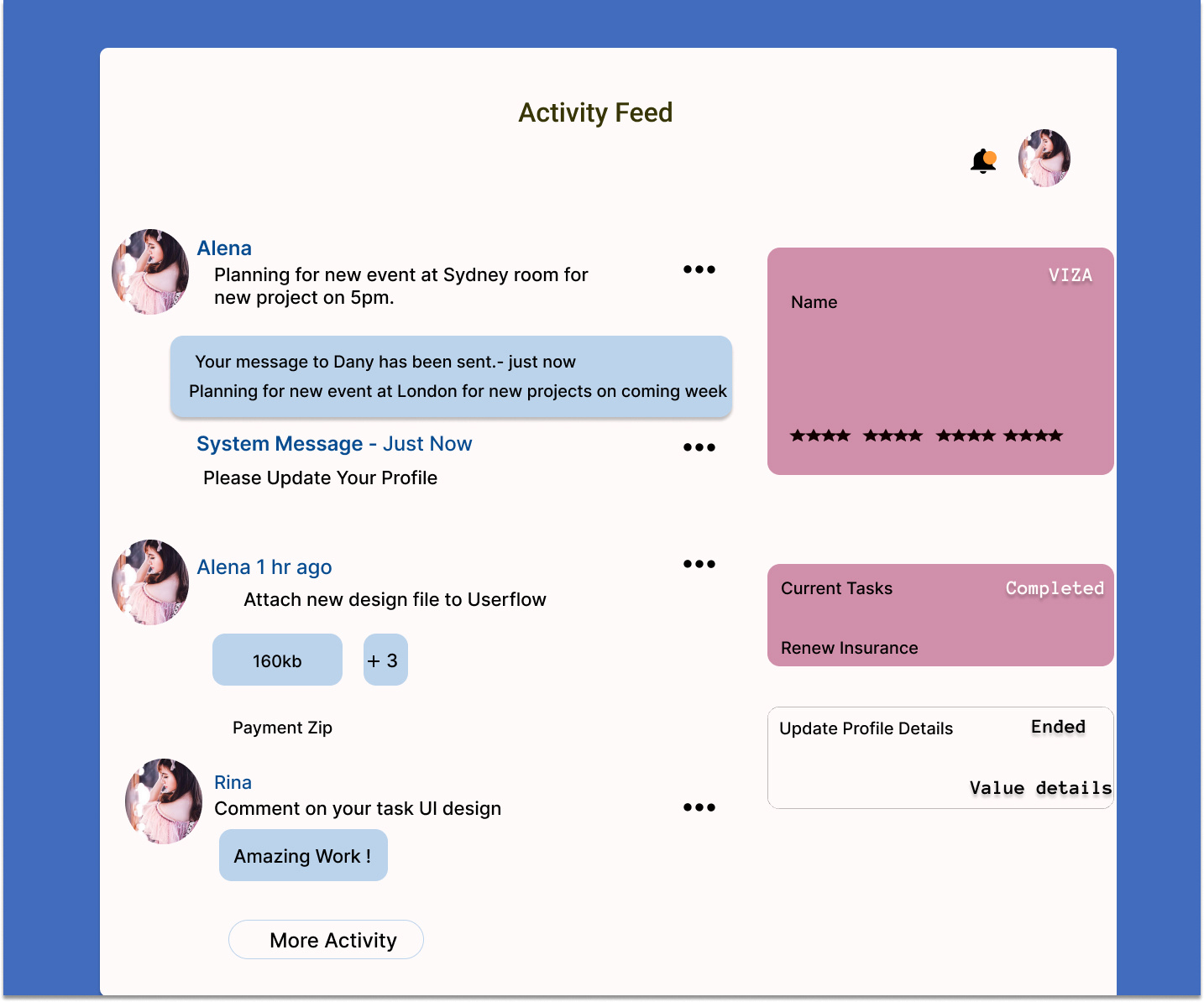Toggle the Ended status on Update Profile Details
The height and width of the screenshot is (1002, 1204).
1059,727
